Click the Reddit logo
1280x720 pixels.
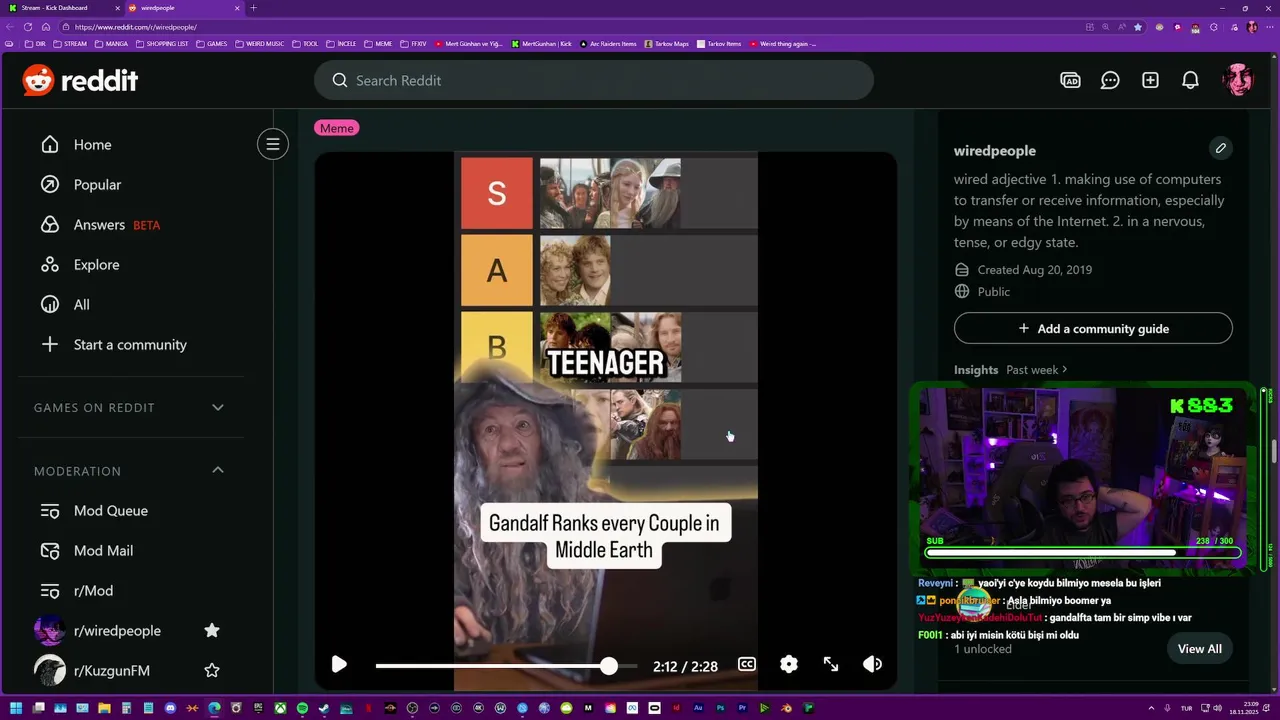(80, 80)
